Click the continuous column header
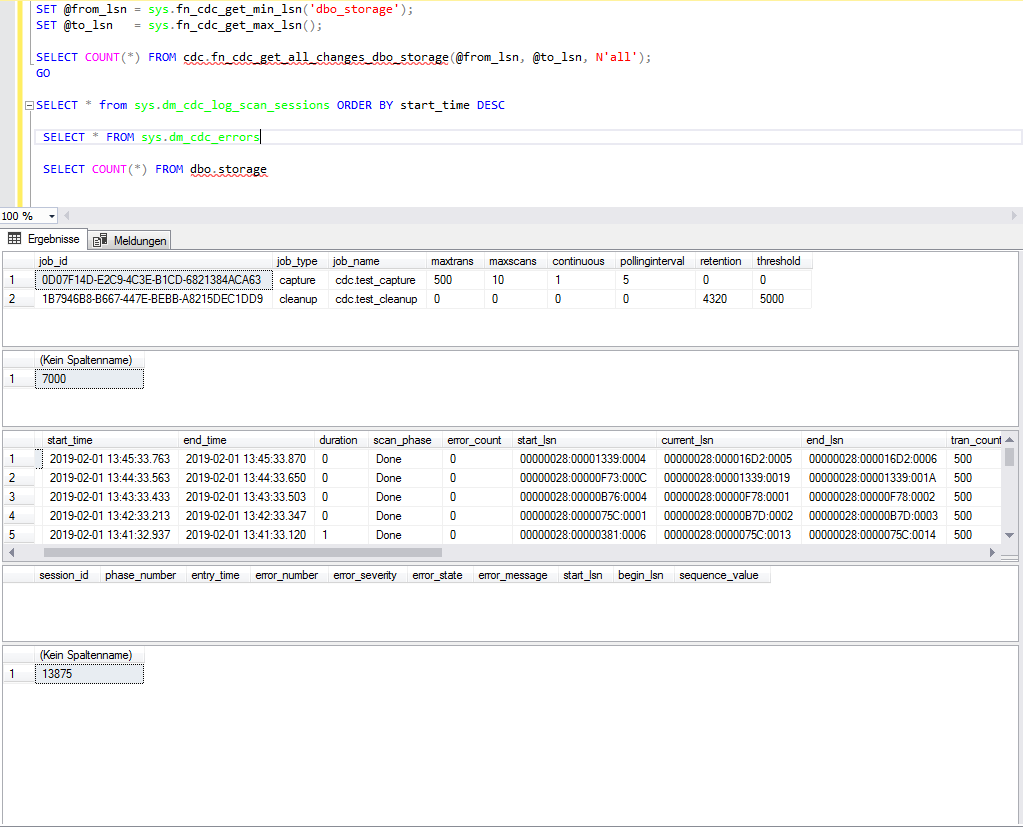This screenshot has height=827, width=1023. pyautogui.click(x=581, y=261)
